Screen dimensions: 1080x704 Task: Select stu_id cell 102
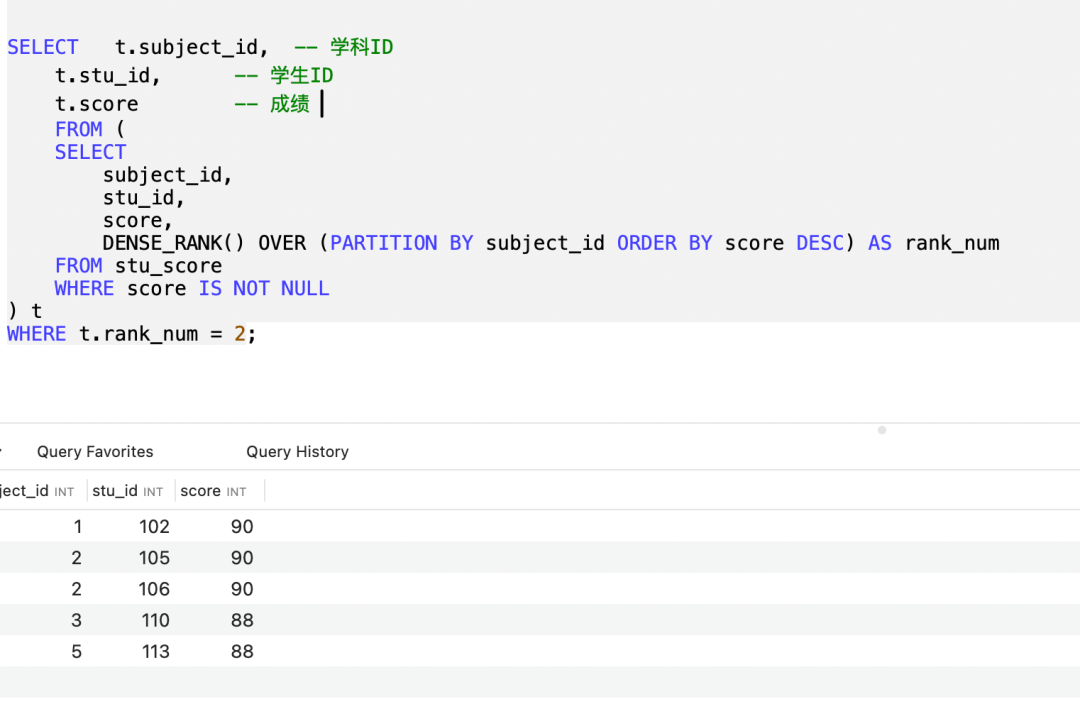154,526
